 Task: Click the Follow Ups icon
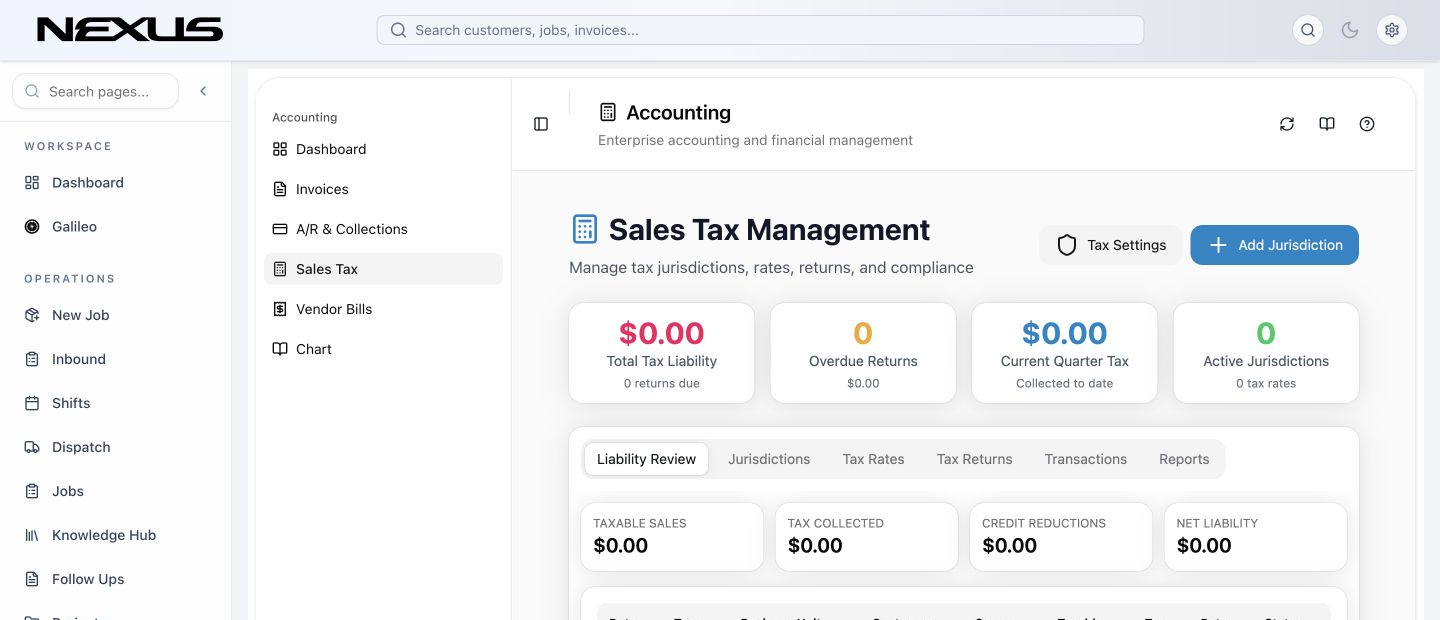(32, 579)
